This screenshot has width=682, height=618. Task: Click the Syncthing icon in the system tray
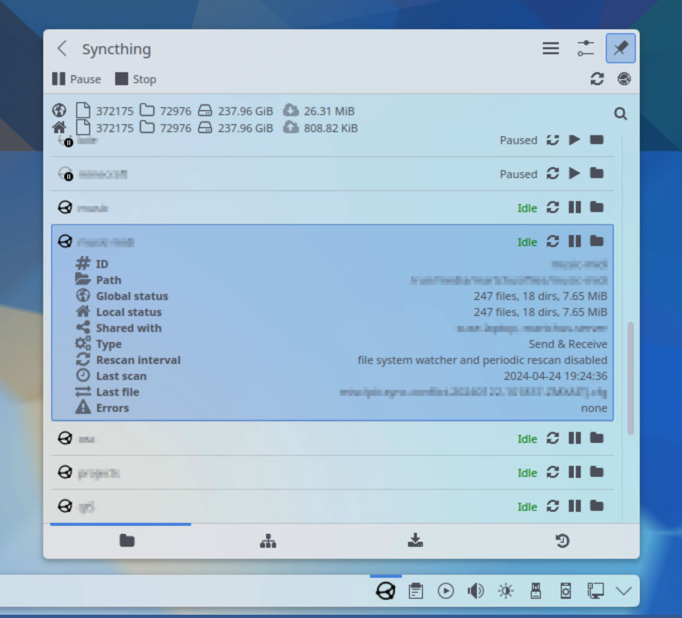[x=385, y=591]
